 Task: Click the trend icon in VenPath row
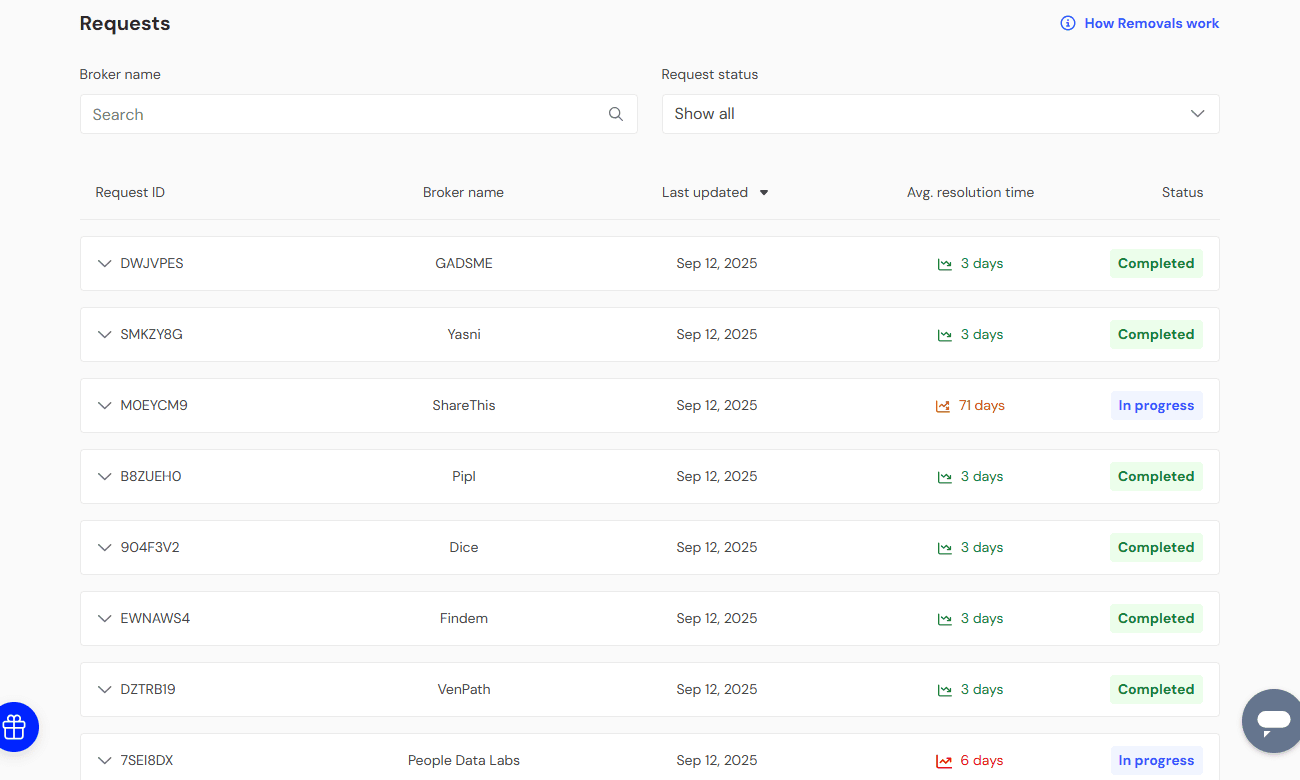tap(944, 690)
